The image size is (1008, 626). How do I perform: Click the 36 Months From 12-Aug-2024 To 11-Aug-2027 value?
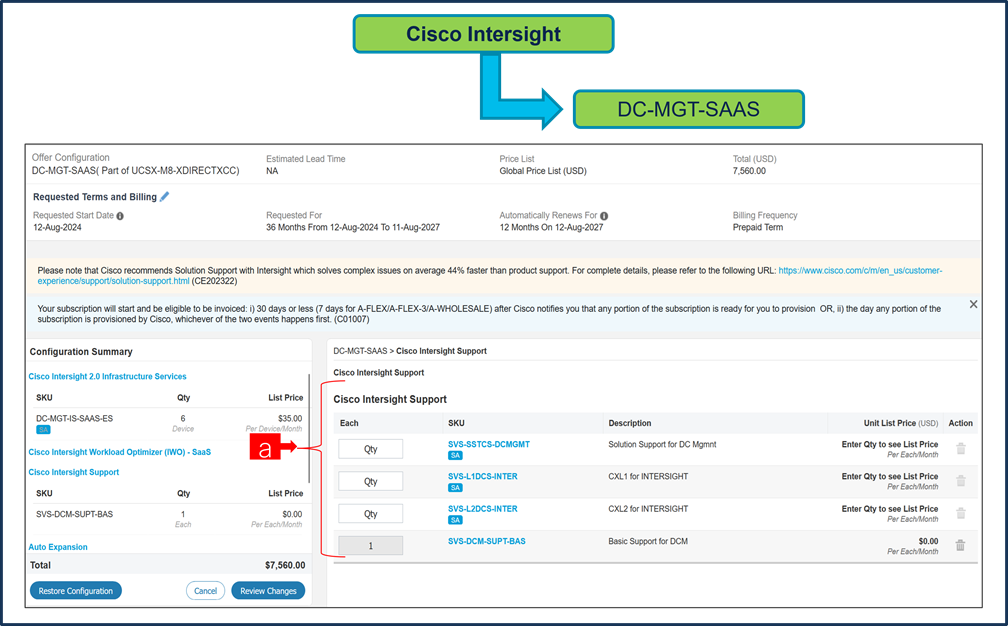click(353, 228)
